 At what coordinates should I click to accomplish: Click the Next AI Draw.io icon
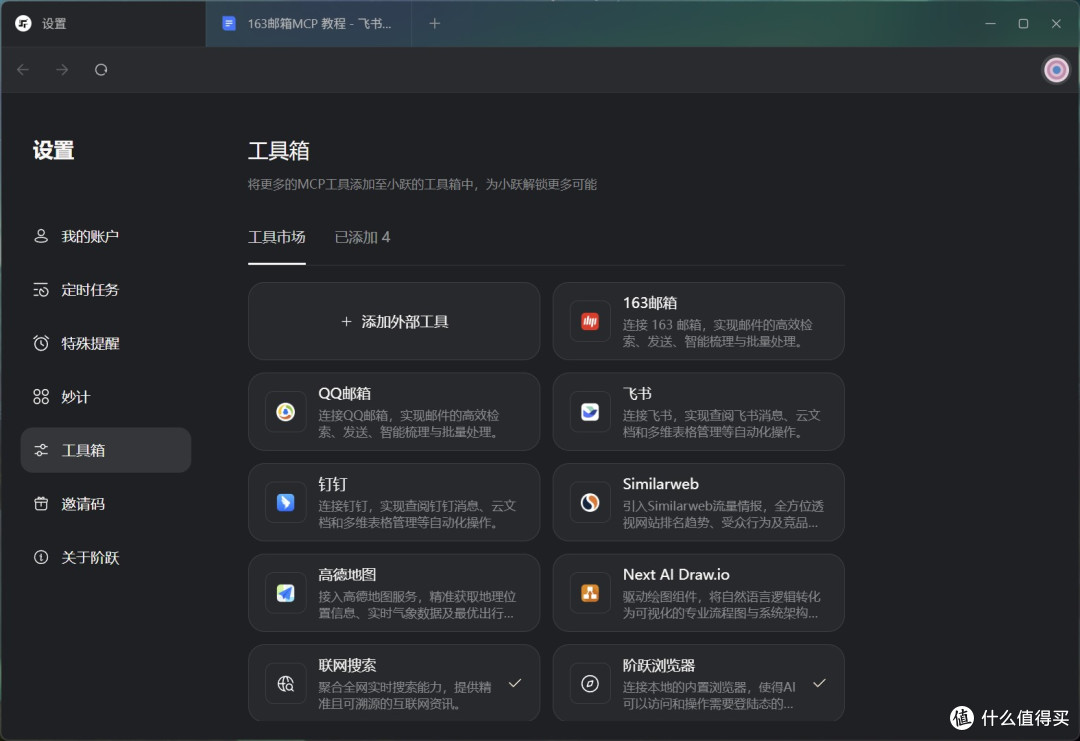click(590, 593)
